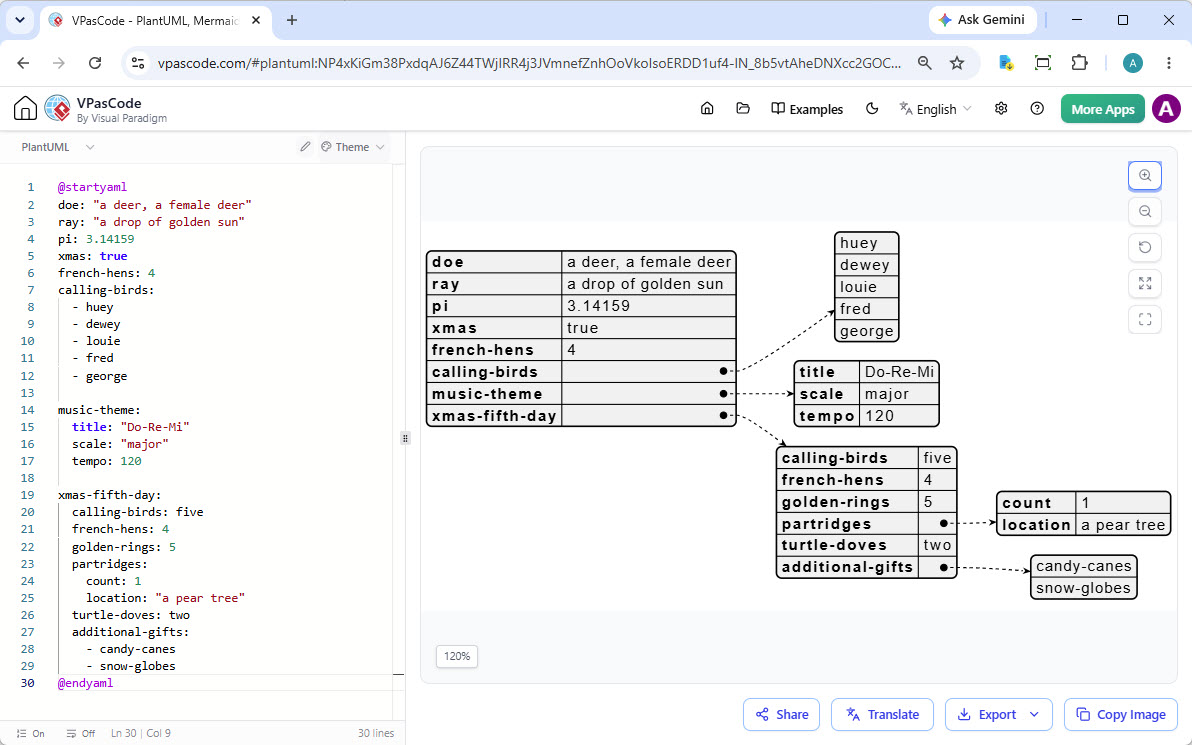Viewport: 1192px width, 745px height.
Task: Reload the page in the browser
Action: click(94, 63)
